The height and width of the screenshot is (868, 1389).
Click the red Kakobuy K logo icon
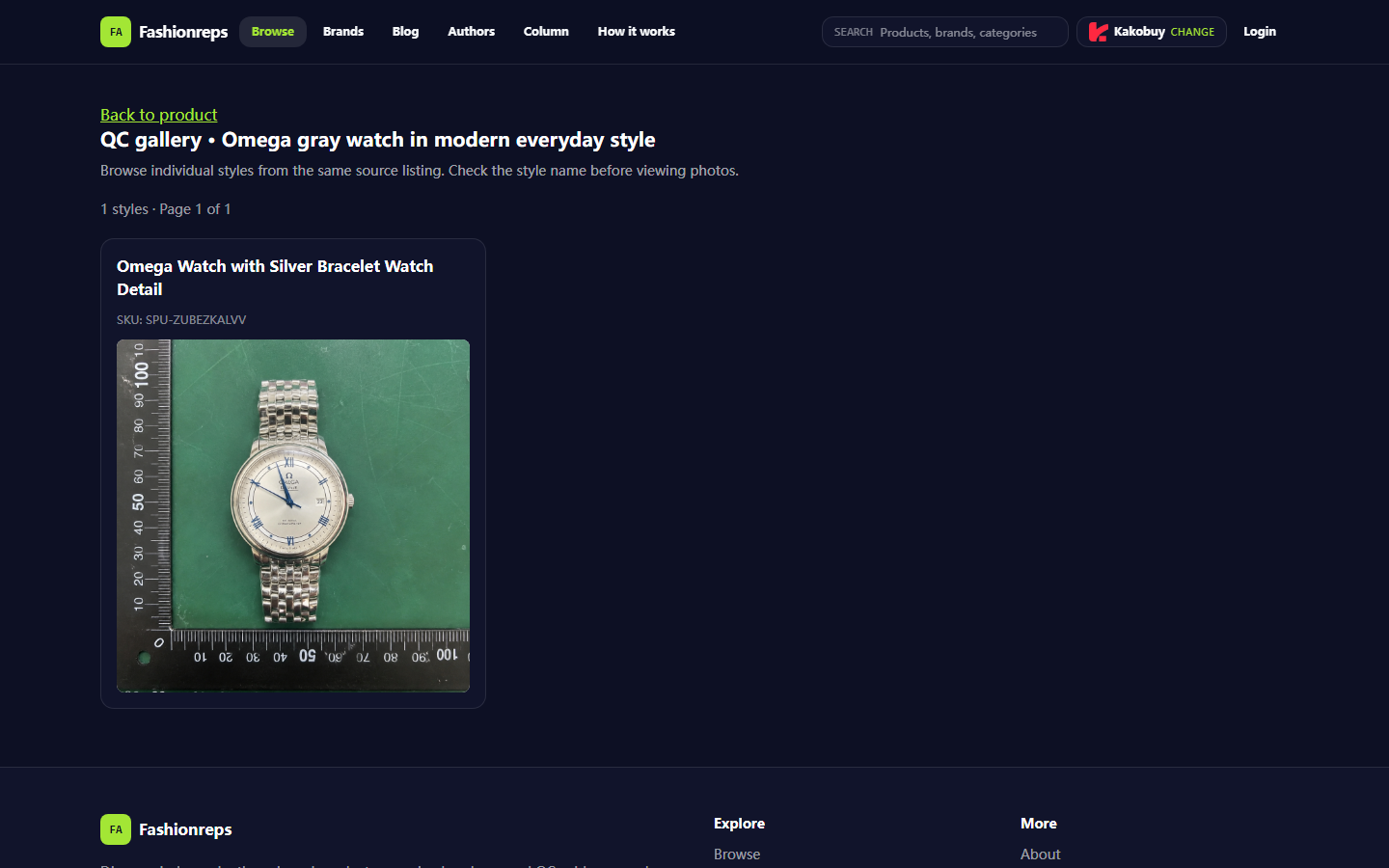click(x=1098, y=32)
